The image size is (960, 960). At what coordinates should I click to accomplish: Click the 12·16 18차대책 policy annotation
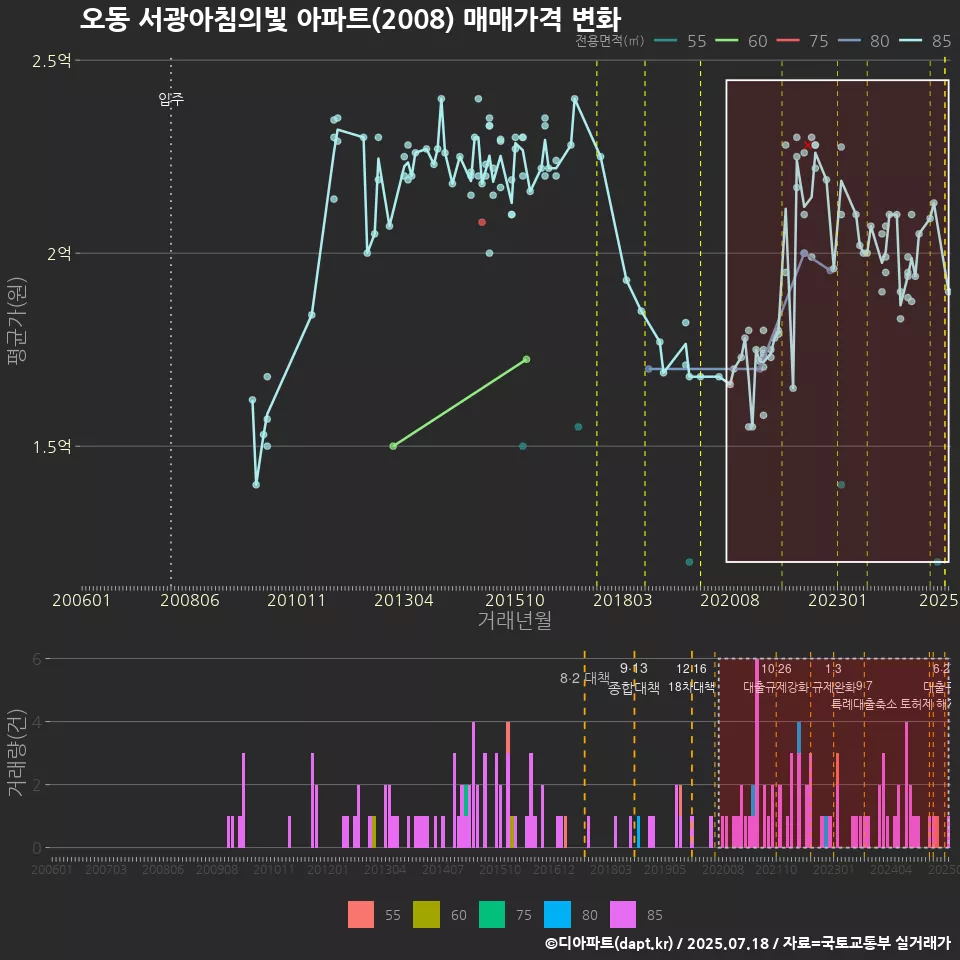coord(691,678)
